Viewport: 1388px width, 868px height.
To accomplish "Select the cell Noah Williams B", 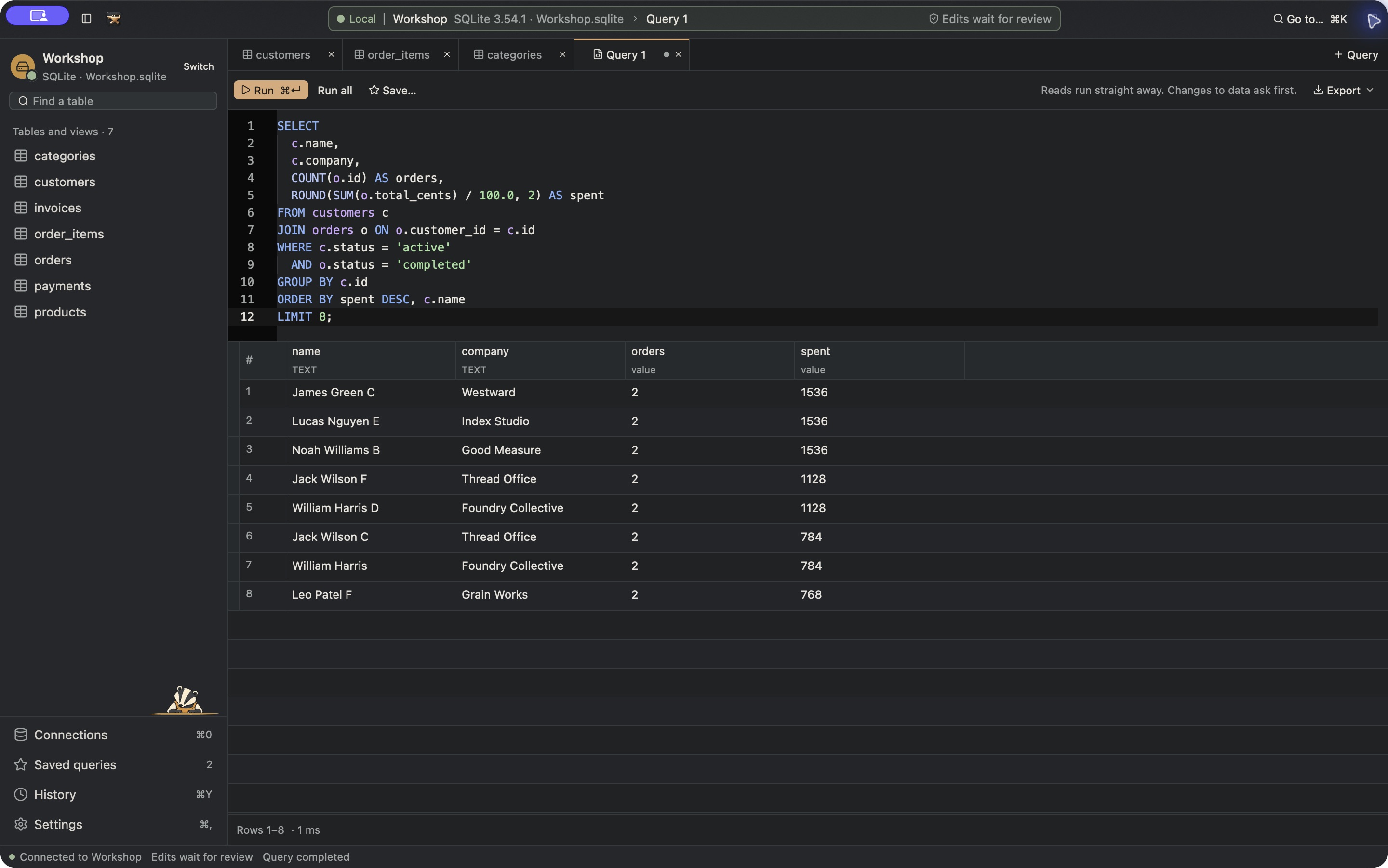I will pyautogui.click(x=371, y=451).
